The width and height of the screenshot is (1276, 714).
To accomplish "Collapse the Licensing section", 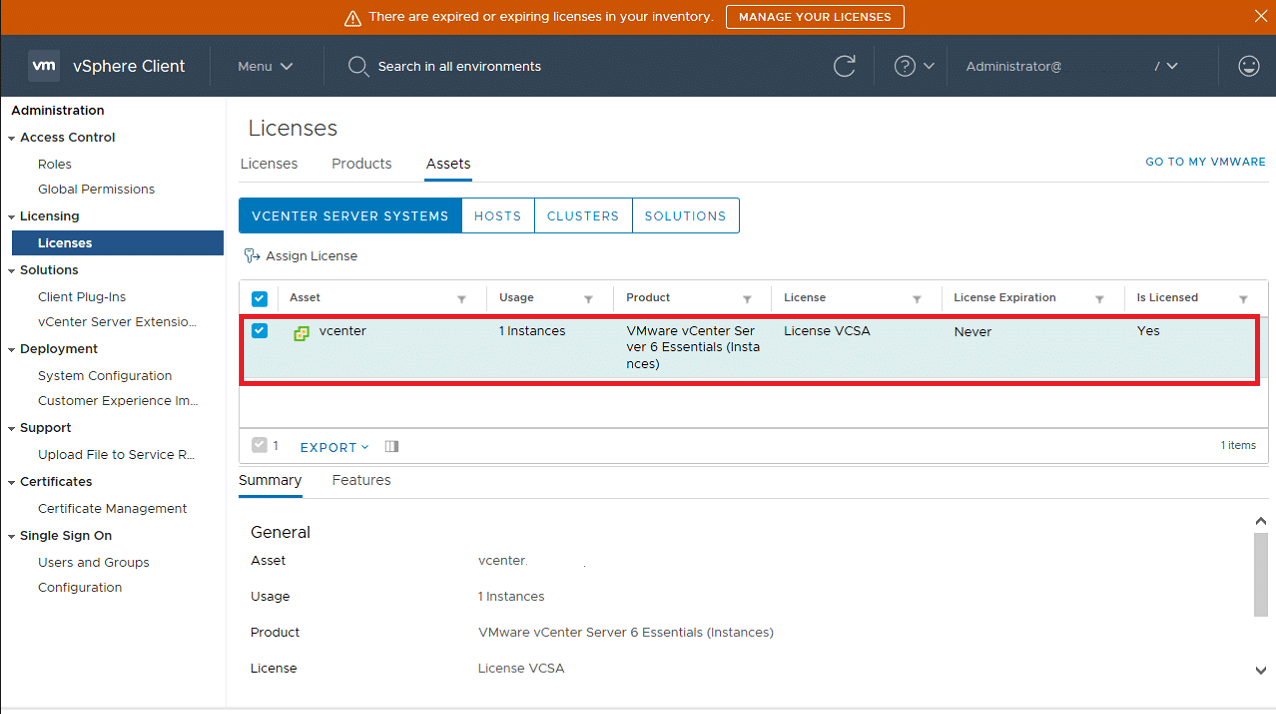I will 12,217.
